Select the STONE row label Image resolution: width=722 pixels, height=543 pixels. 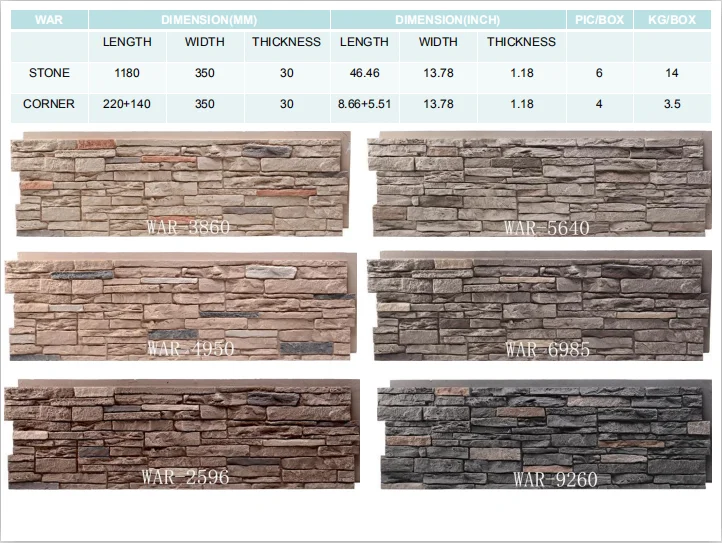coord(49,73)
